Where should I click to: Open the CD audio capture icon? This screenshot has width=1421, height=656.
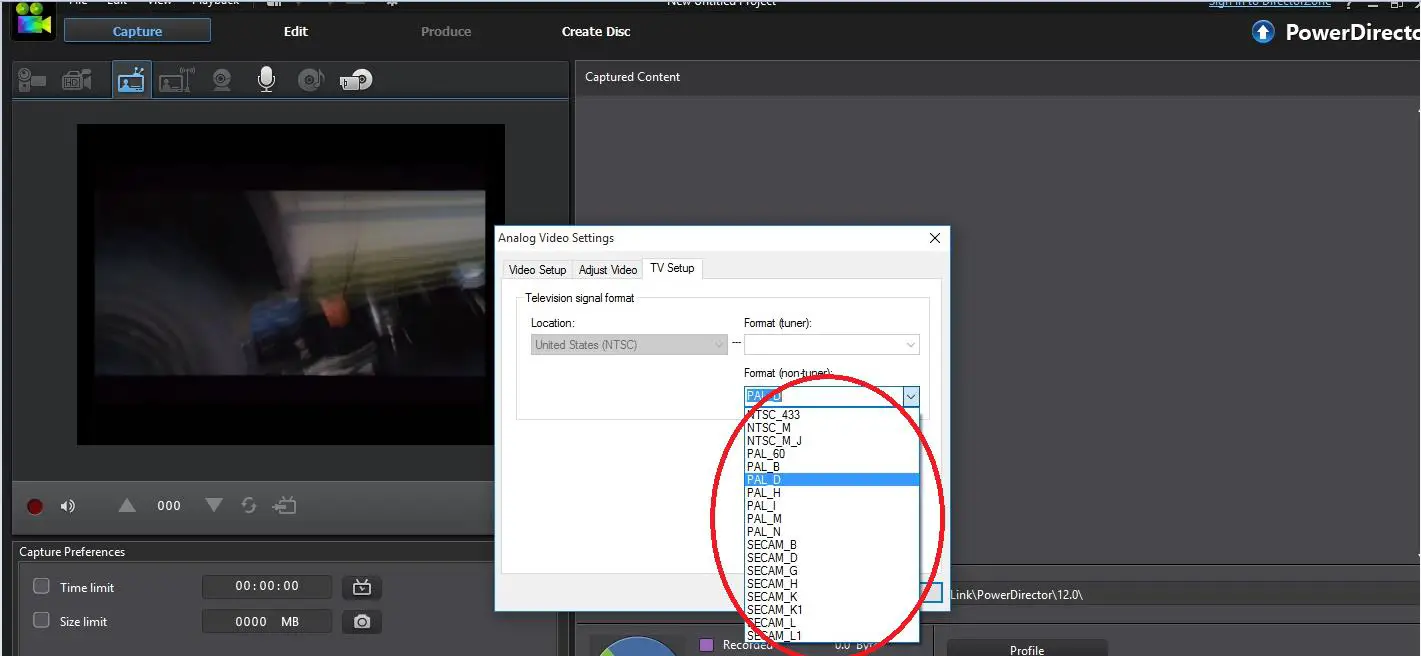tap(311, 79)
